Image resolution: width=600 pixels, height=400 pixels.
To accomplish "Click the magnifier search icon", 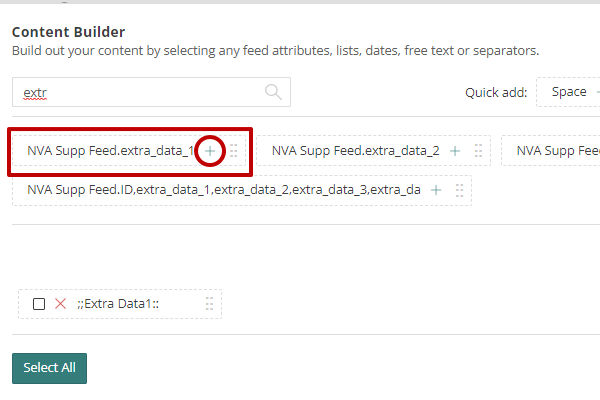I will (273, 92).
